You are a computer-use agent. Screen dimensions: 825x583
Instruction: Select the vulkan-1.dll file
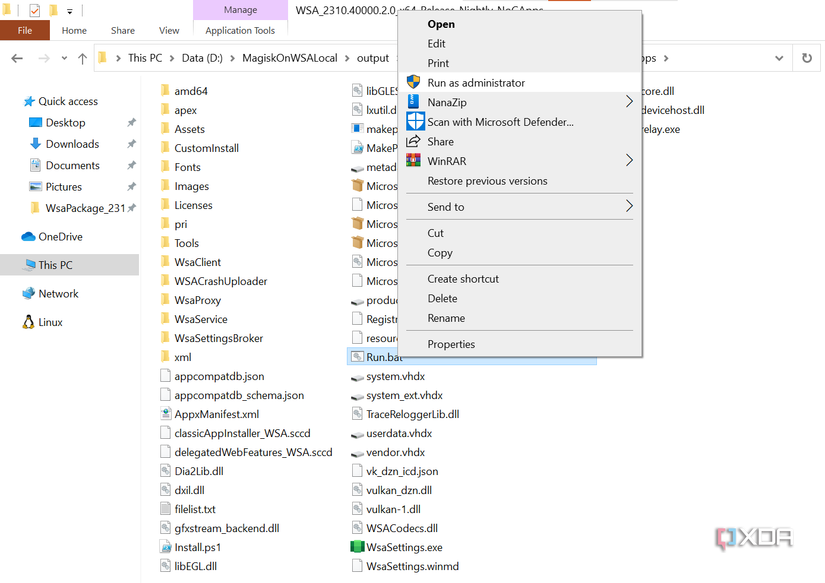click(x=393, y=509)
